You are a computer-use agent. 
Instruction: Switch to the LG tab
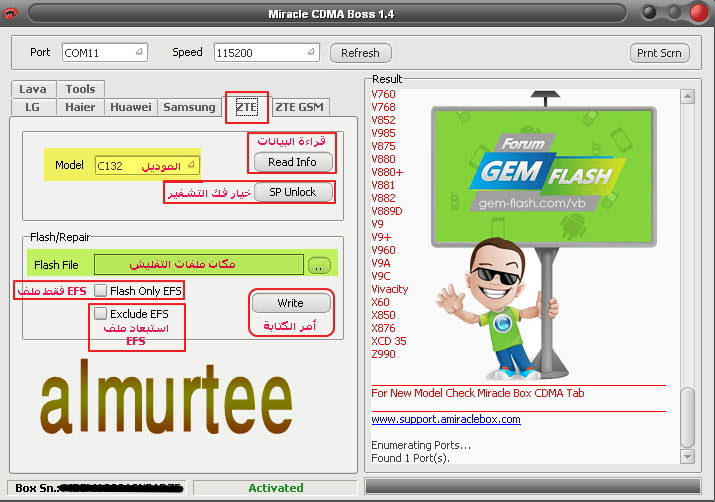(x=32, y=107)
